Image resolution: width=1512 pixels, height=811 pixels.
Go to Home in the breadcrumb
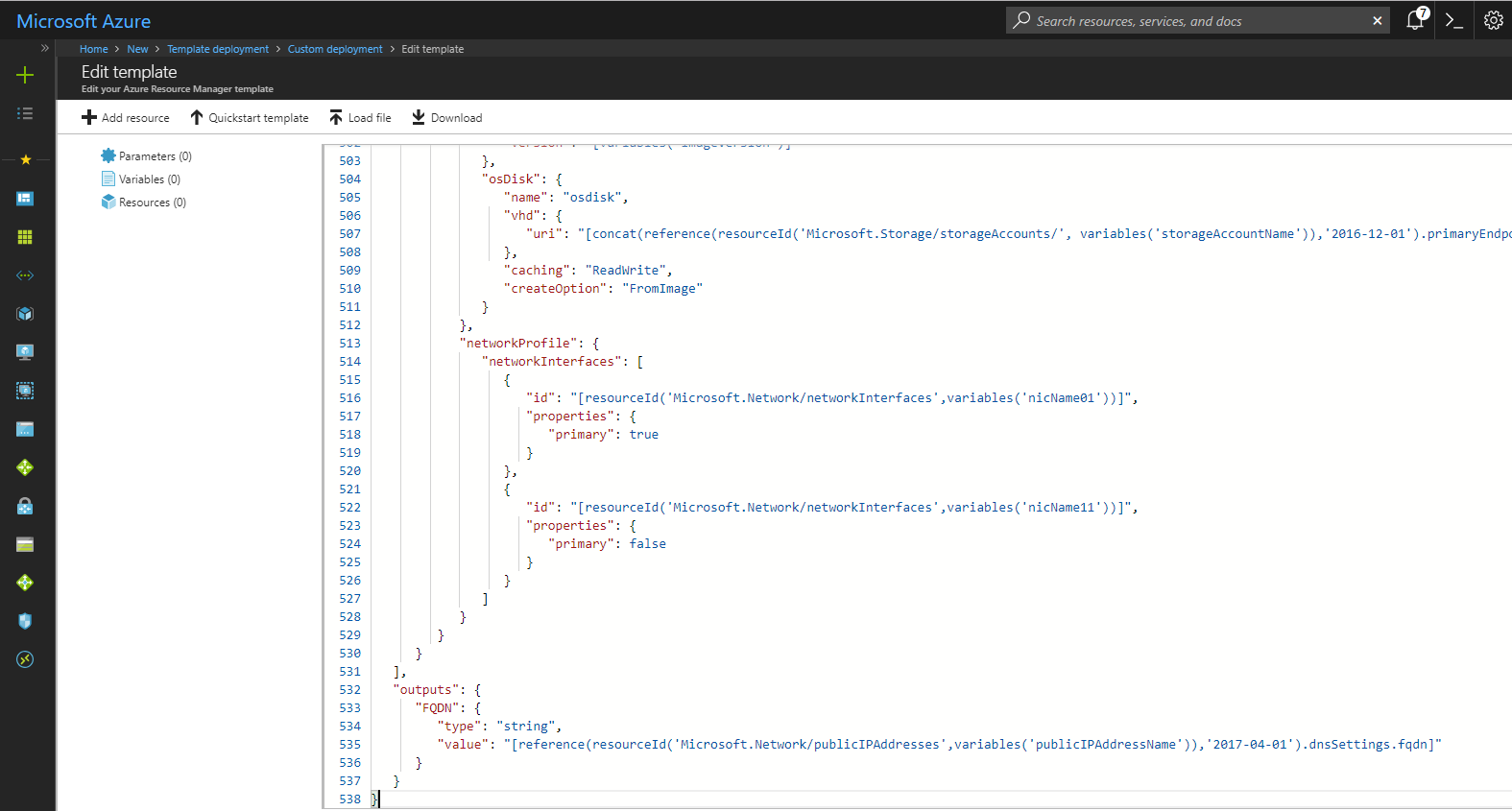94,49
